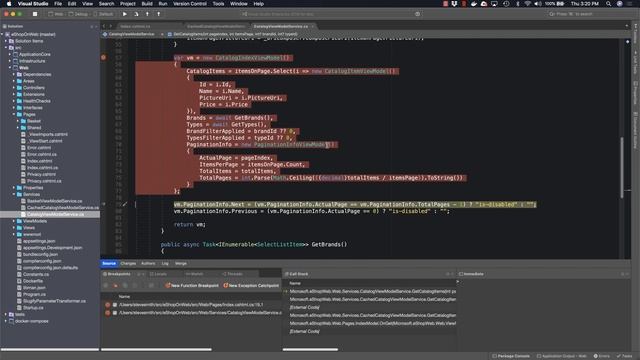Click the Errors indicator in status bar
The width and height of the screenshot is (640, 360).
tap(601, 356)
